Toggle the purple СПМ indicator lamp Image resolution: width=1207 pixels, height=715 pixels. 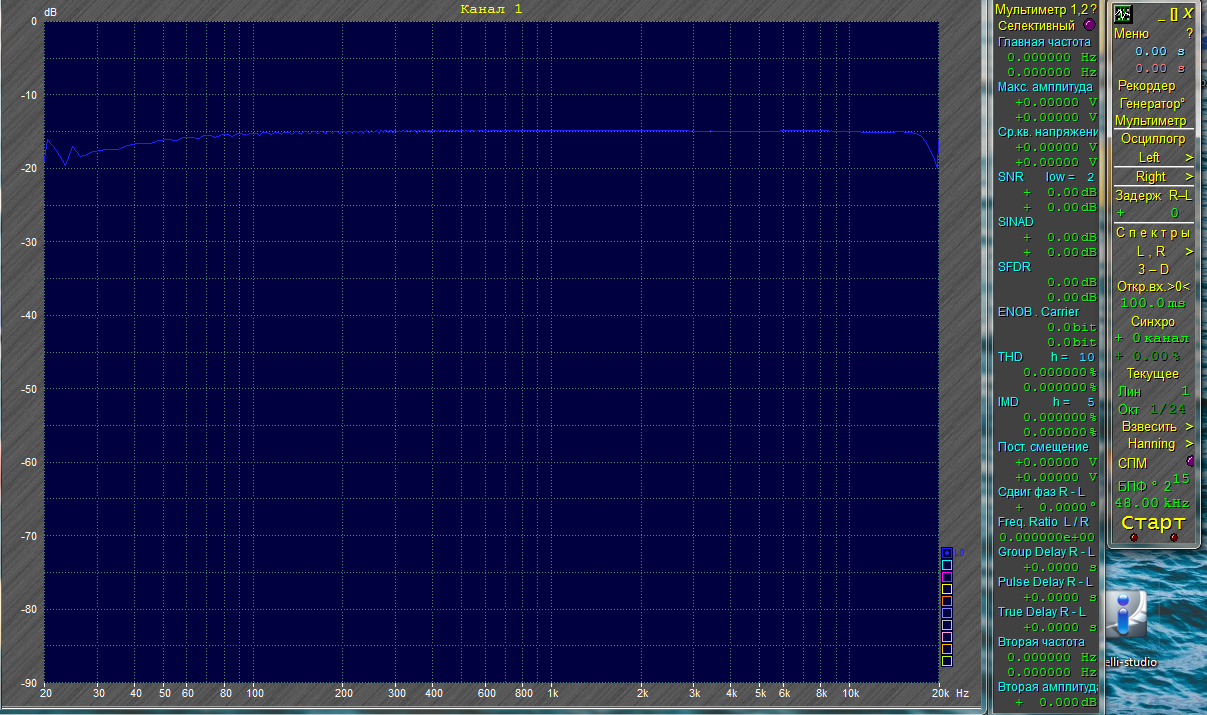click(x=1189, y=462)
